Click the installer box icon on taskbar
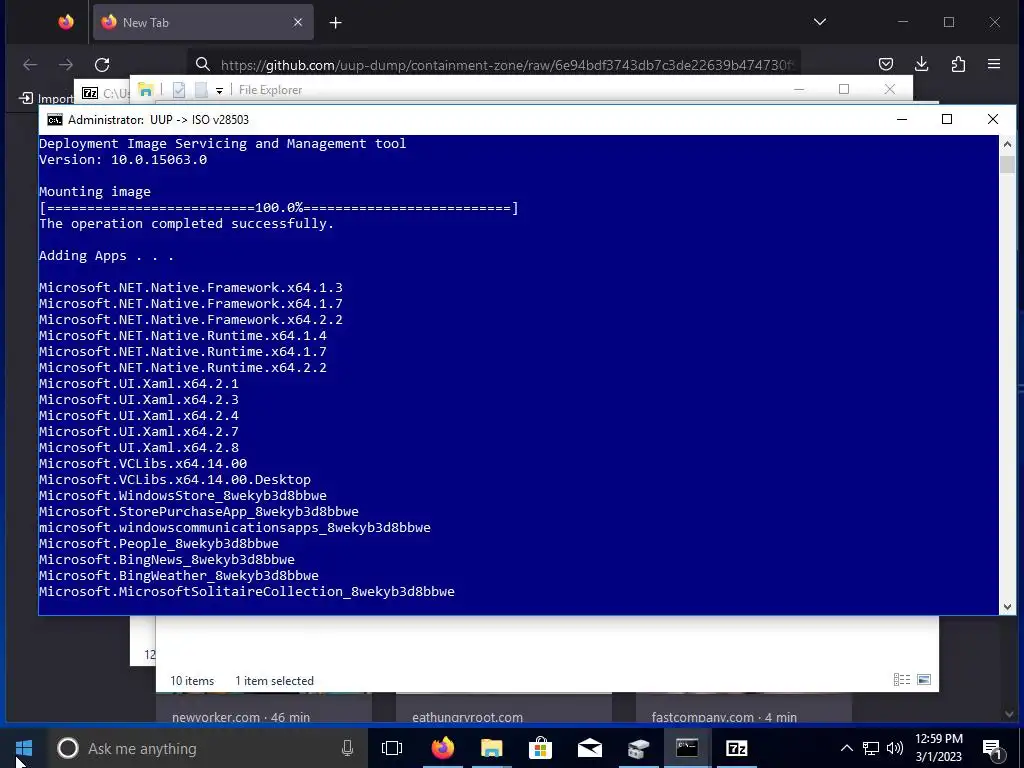Viewport: 1024px width, 768px height. [639, 748]
